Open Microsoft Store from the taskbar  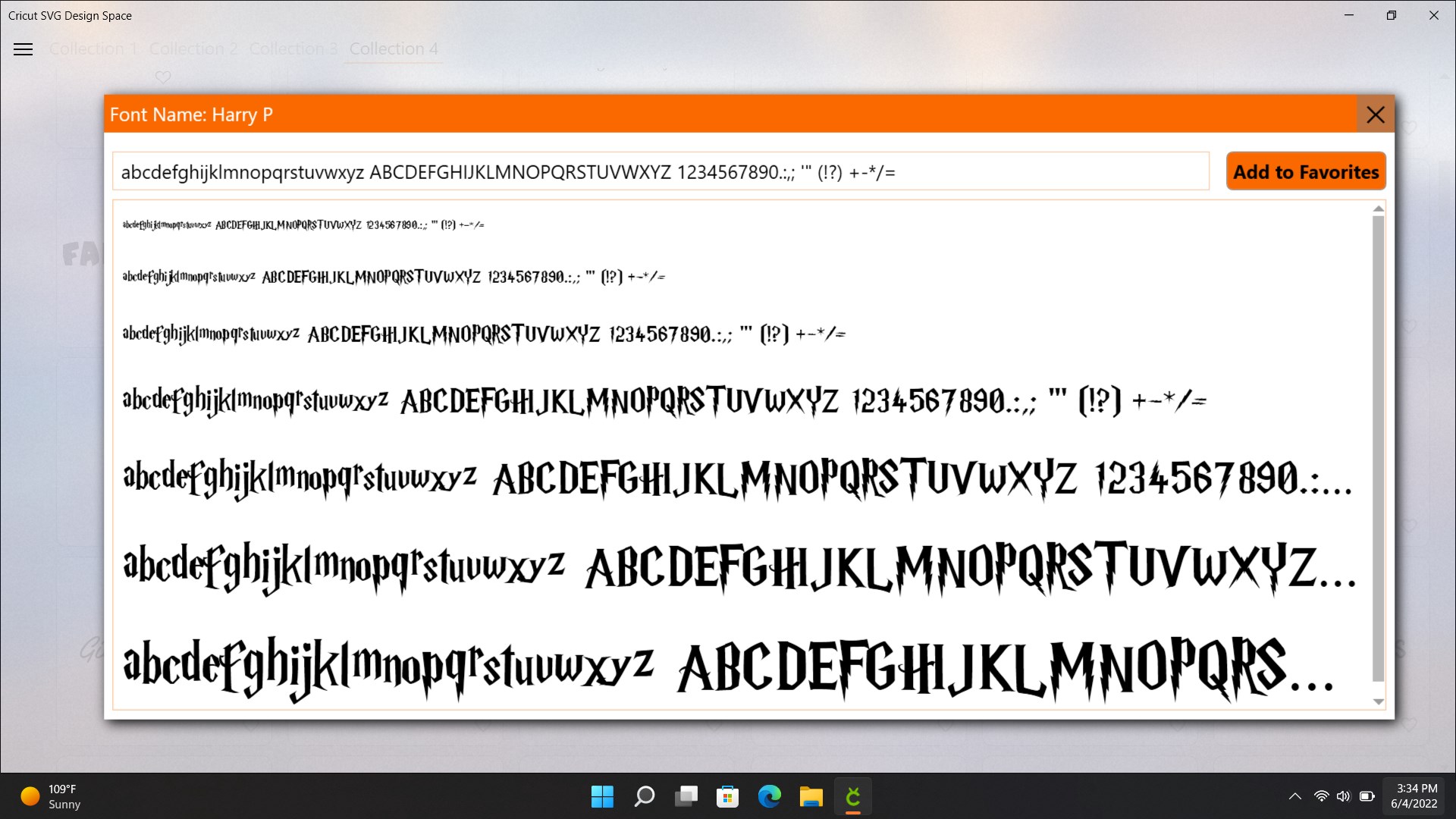(727, 796)
